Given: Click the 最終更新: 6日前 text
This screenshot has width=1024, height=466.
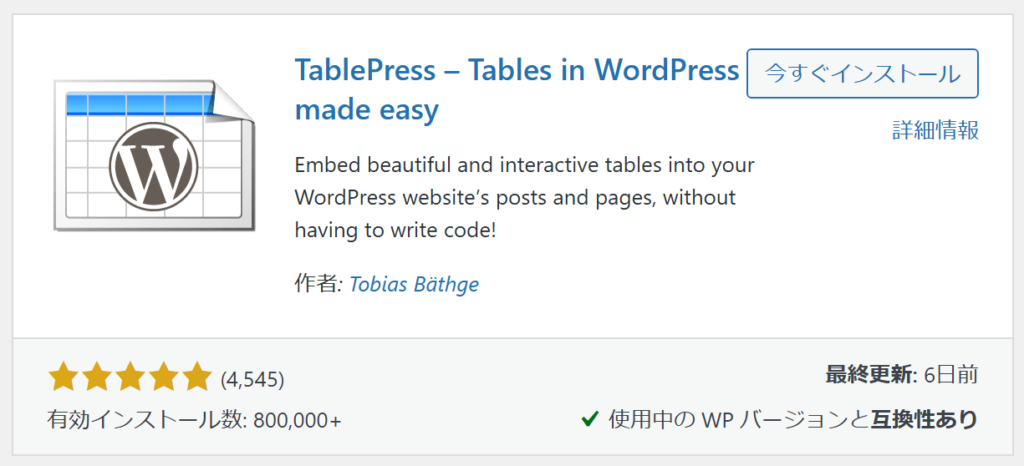Looking at the screenshot, I should point(902,375).
